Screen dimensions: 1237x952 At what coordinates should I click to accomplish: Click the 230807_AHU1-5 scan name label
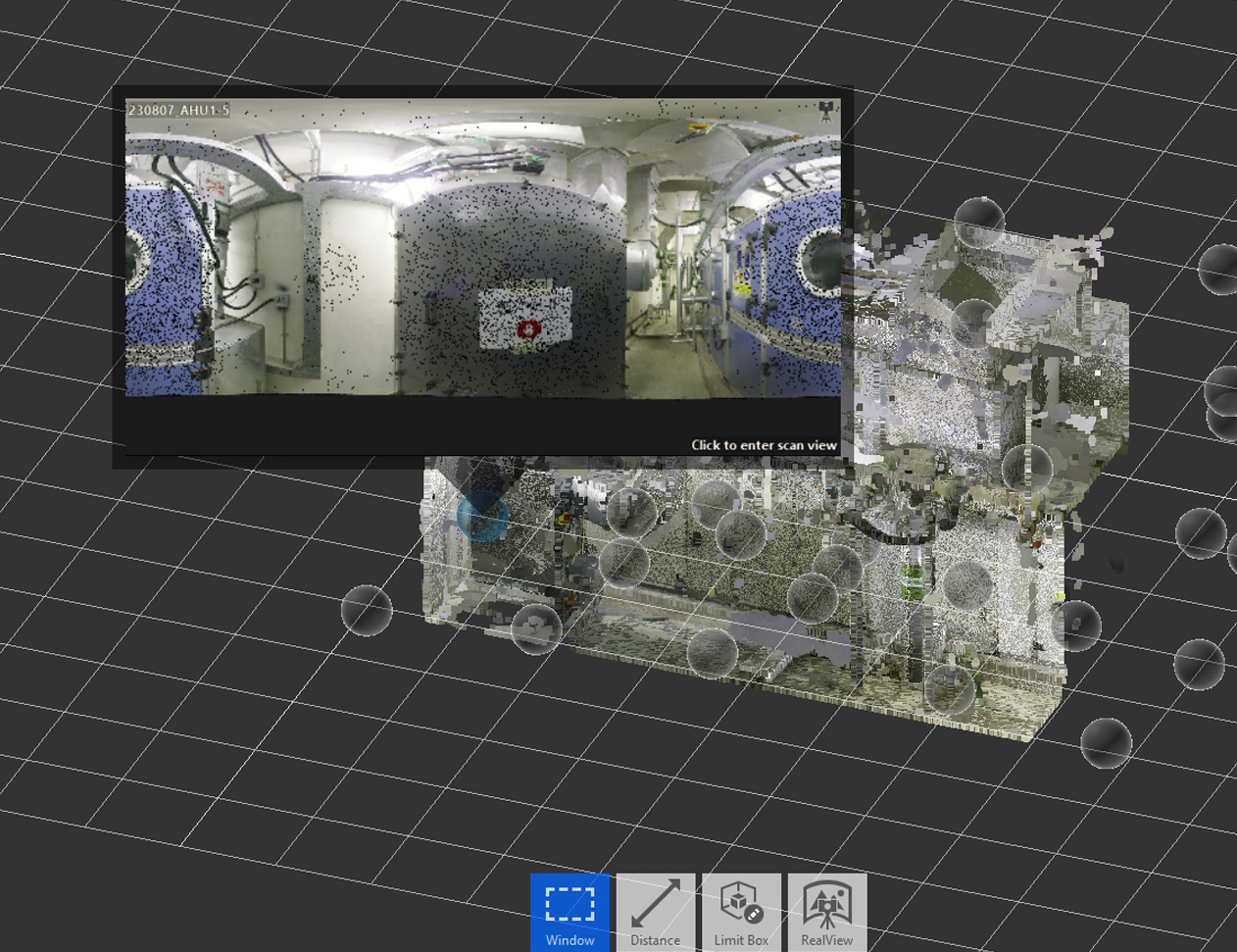click(178, 110)
